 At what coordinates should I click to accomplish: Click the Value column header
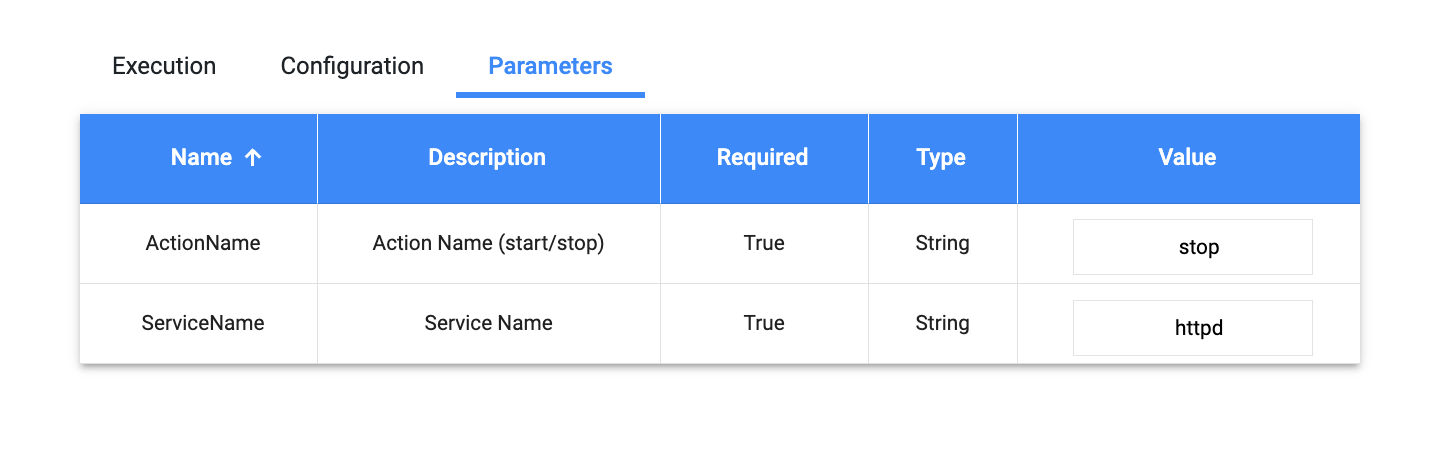pos(1187,158)
